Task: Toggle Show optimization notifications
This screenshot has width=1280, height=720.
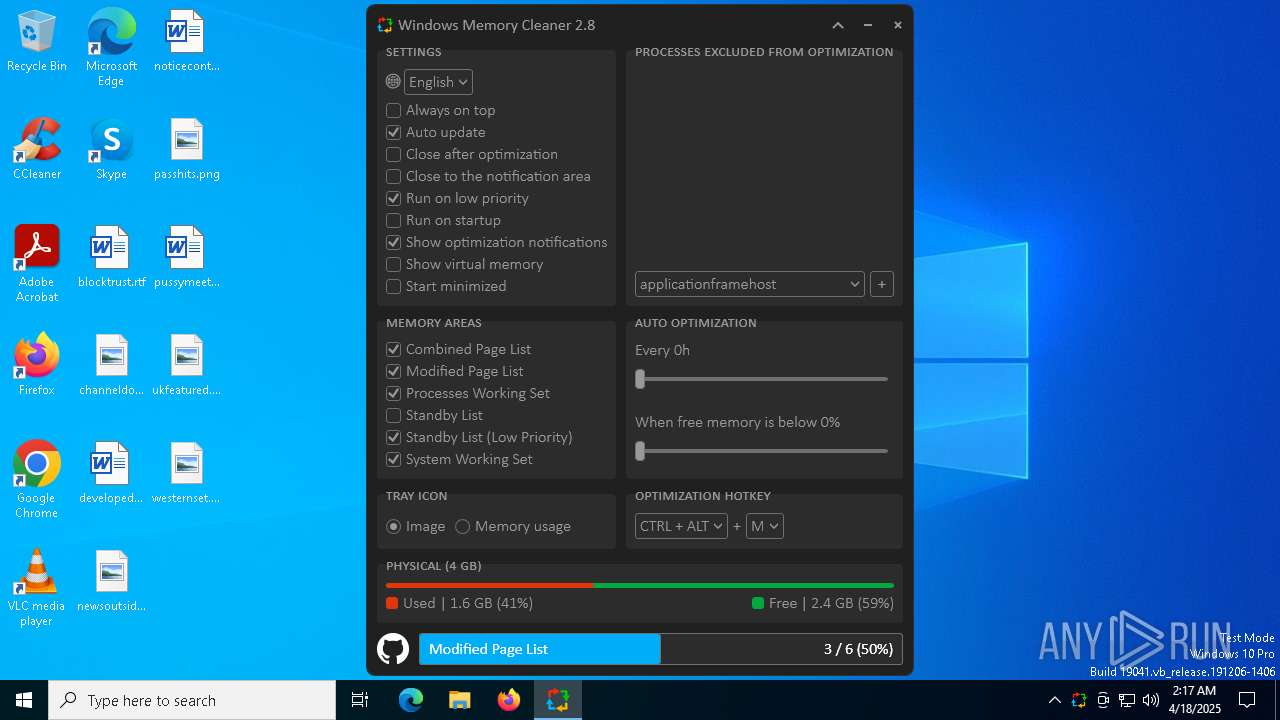Action: pos(497,242)
